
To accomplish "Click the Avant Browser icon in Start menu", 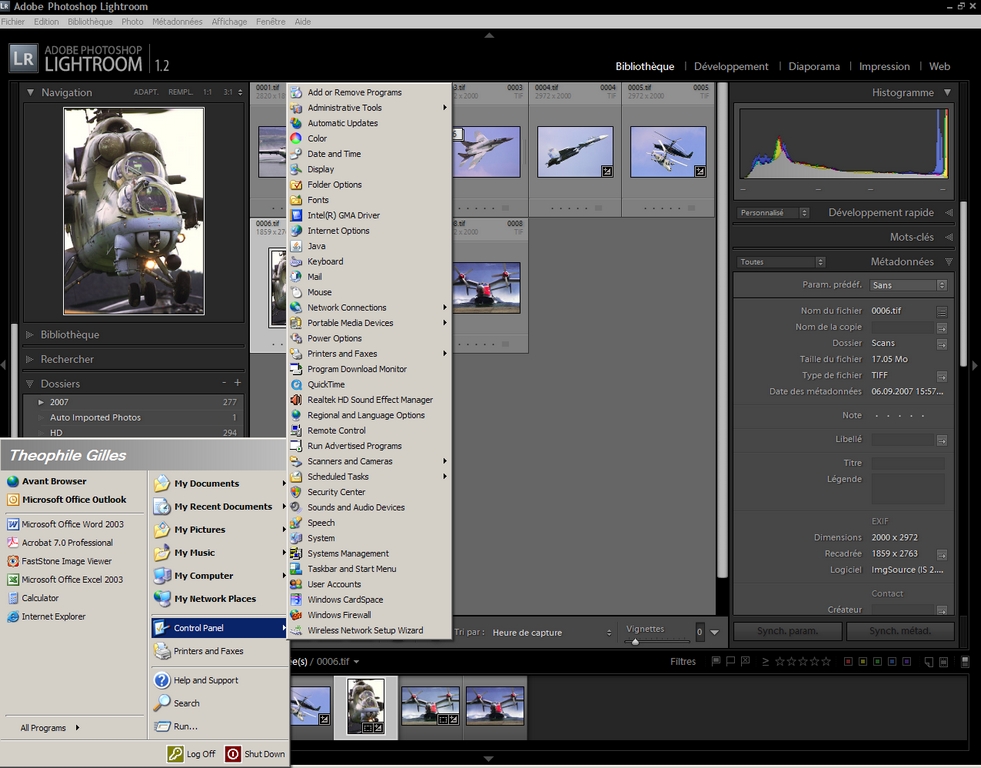I will pos(13,482).
